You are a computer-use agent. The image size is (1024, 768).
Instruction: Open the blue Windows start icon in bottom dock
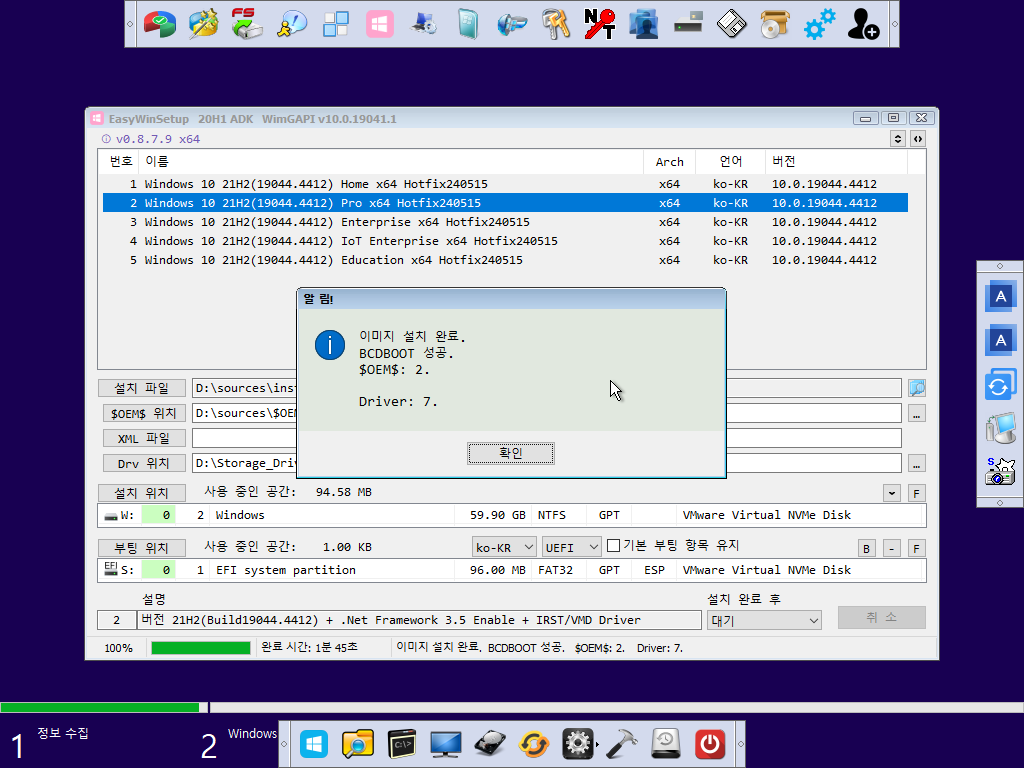[314, 744]
